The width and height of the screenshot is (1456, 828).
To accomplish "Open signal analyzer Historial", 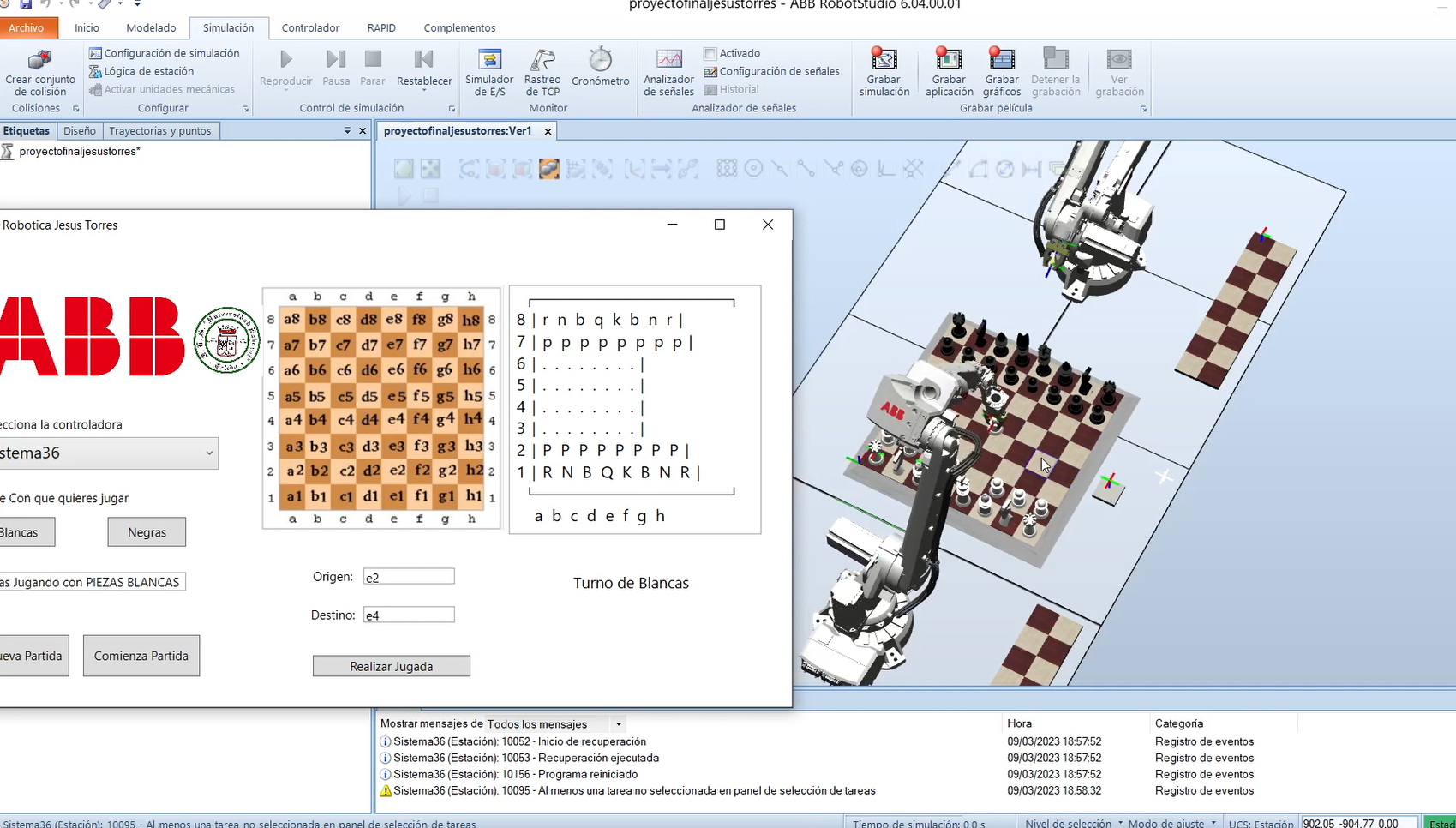I will pos(732,89).
